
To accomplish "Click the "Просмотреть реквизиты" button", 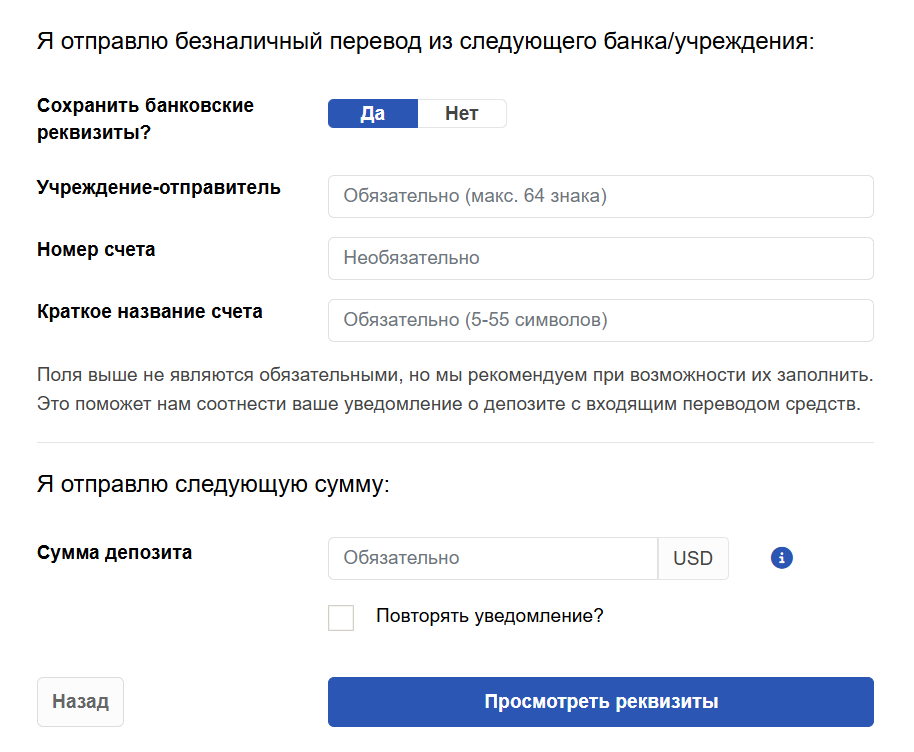I will click(600, 702).
